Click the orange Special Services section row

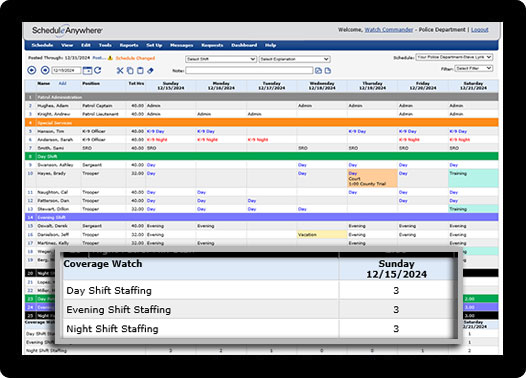[262, 123]
